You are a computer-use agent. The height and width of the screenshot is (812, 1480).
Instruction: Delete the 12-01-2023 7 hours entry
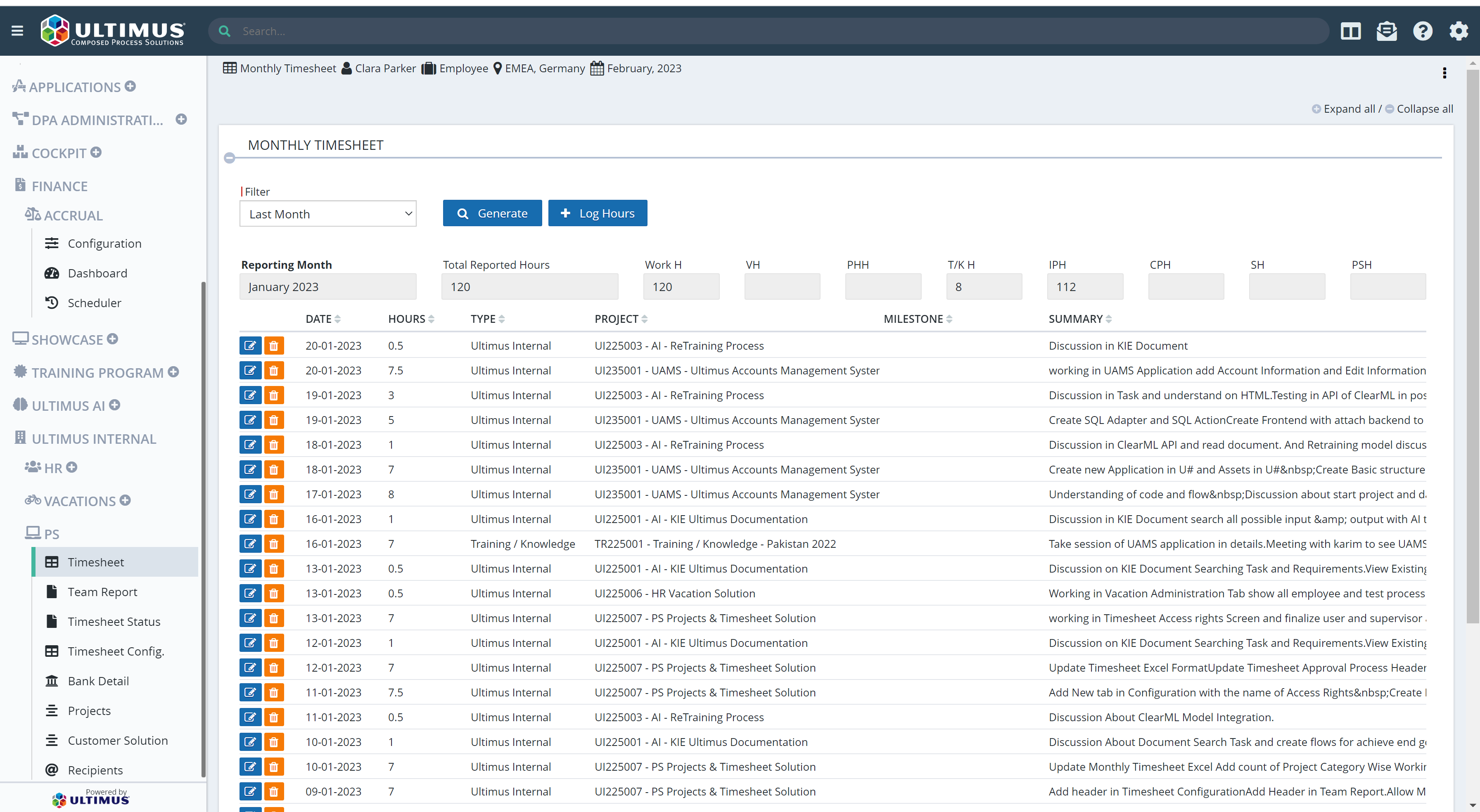(274, 667)
